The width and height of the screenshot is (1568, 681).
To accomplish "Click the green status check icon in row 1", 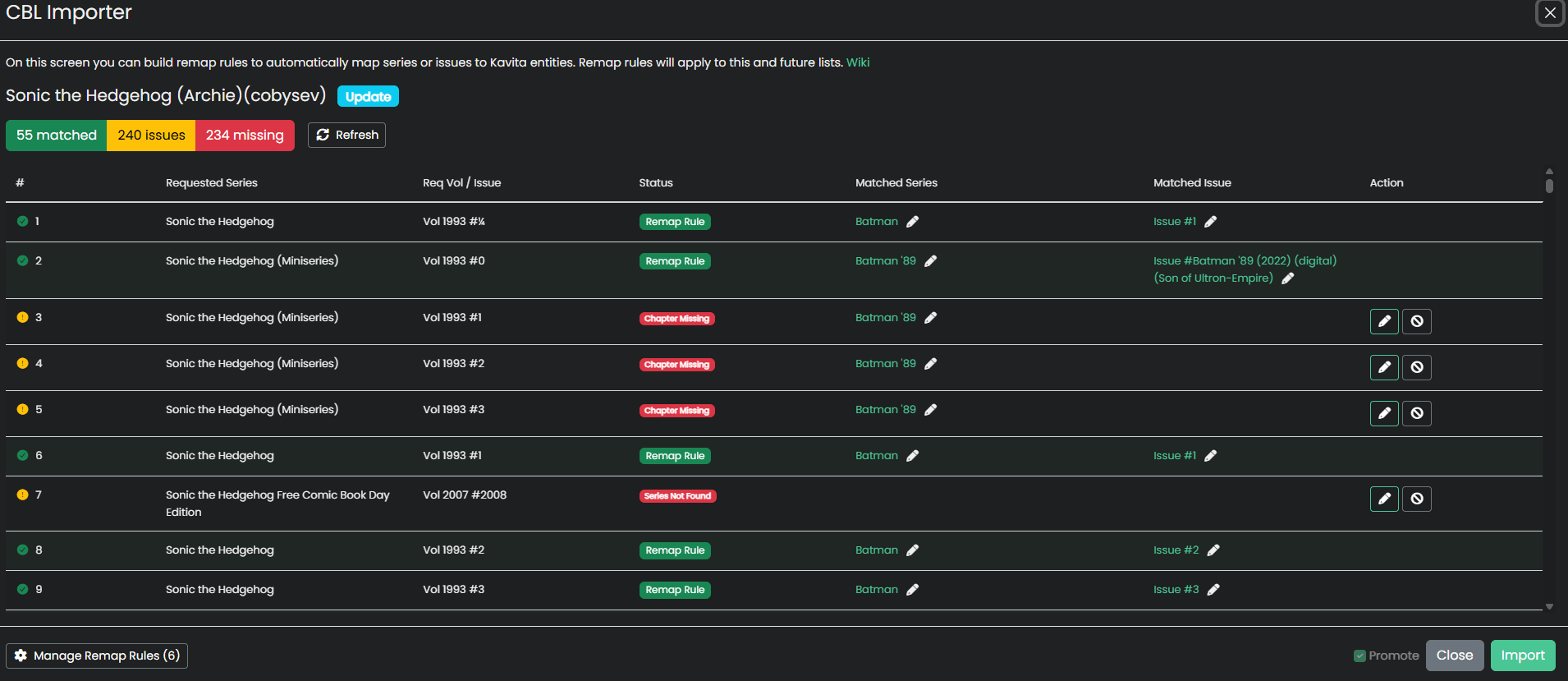I will (22, 221).
